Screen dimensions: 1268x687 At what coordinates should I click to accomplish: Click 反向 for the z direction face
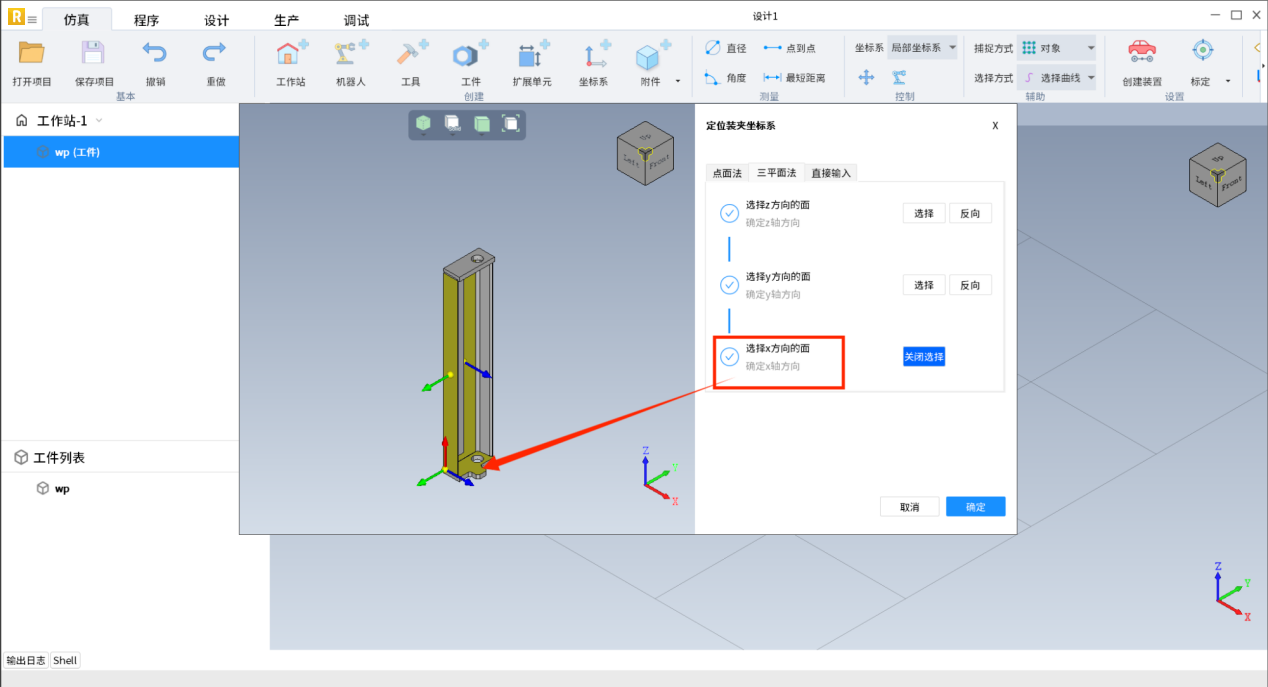point(970,213)
